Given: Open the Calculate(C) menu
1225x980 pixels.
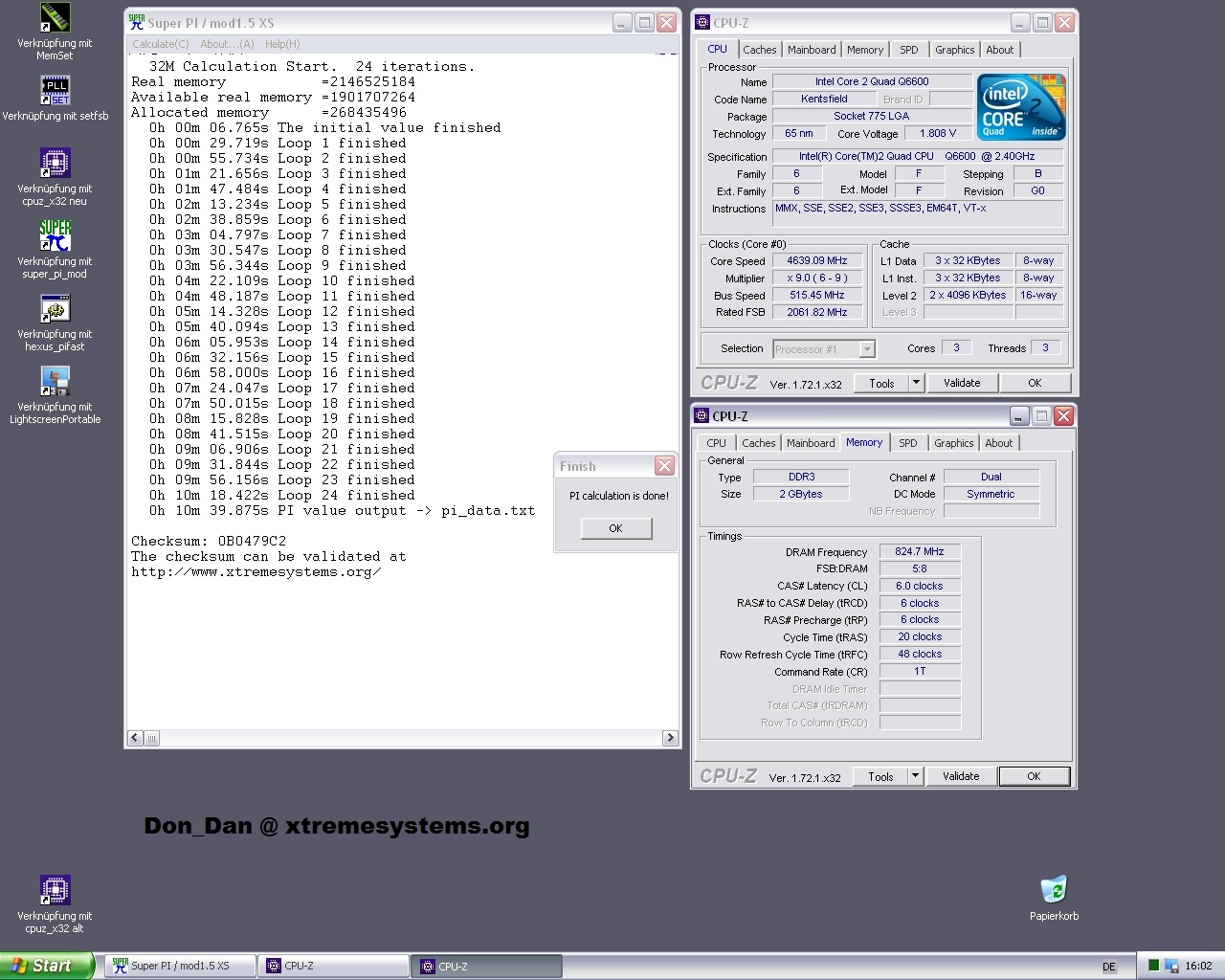Looking at the screenshot, I should (x=160, y=44).
